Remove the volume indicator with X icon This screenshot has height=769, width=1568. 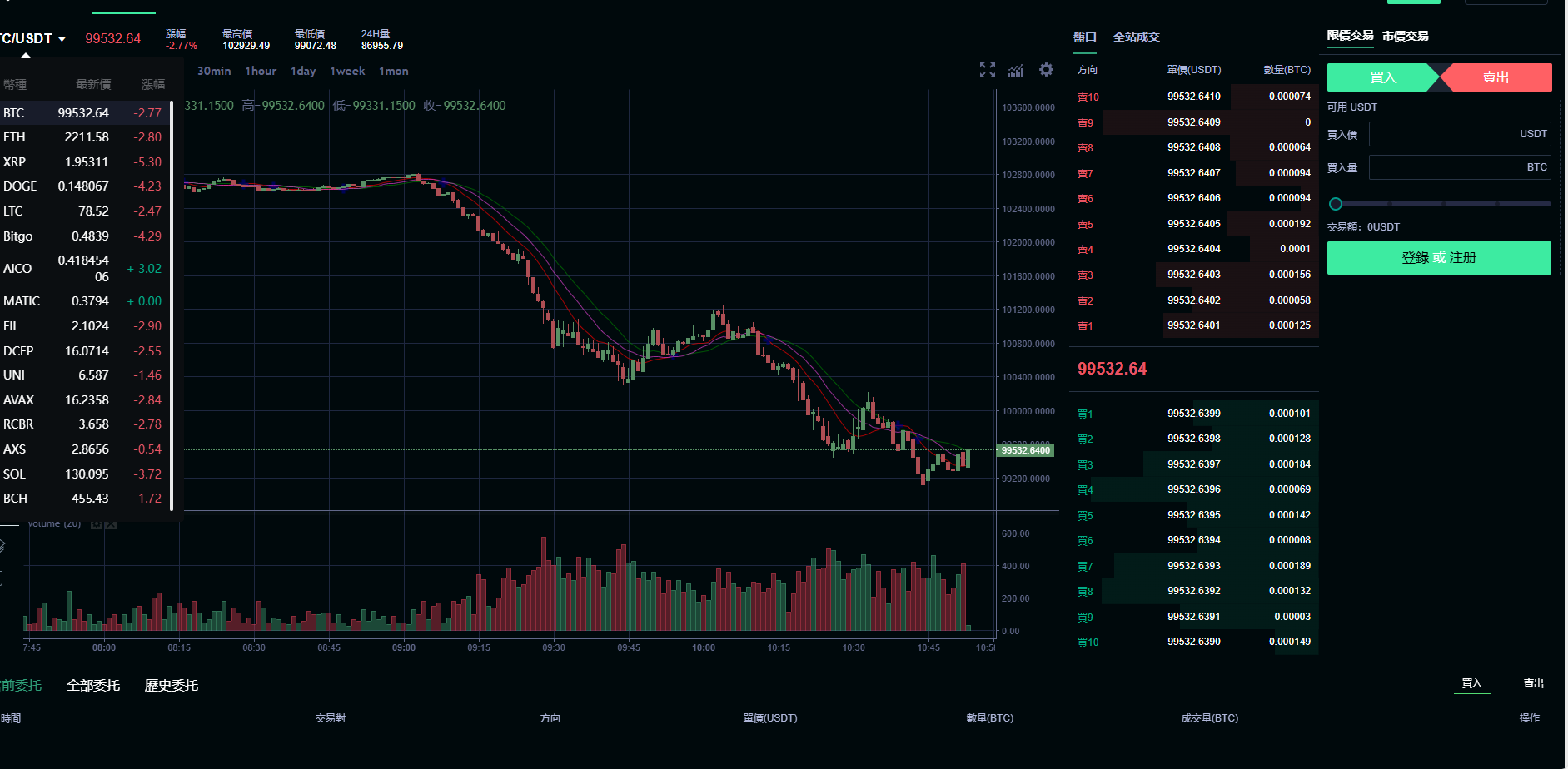click(x=111, y=524)
